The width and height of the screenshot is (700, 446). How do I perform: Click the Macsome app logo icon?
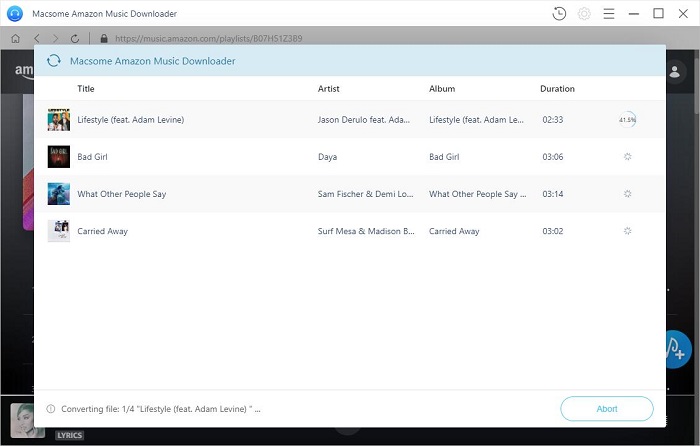[15, 13]
